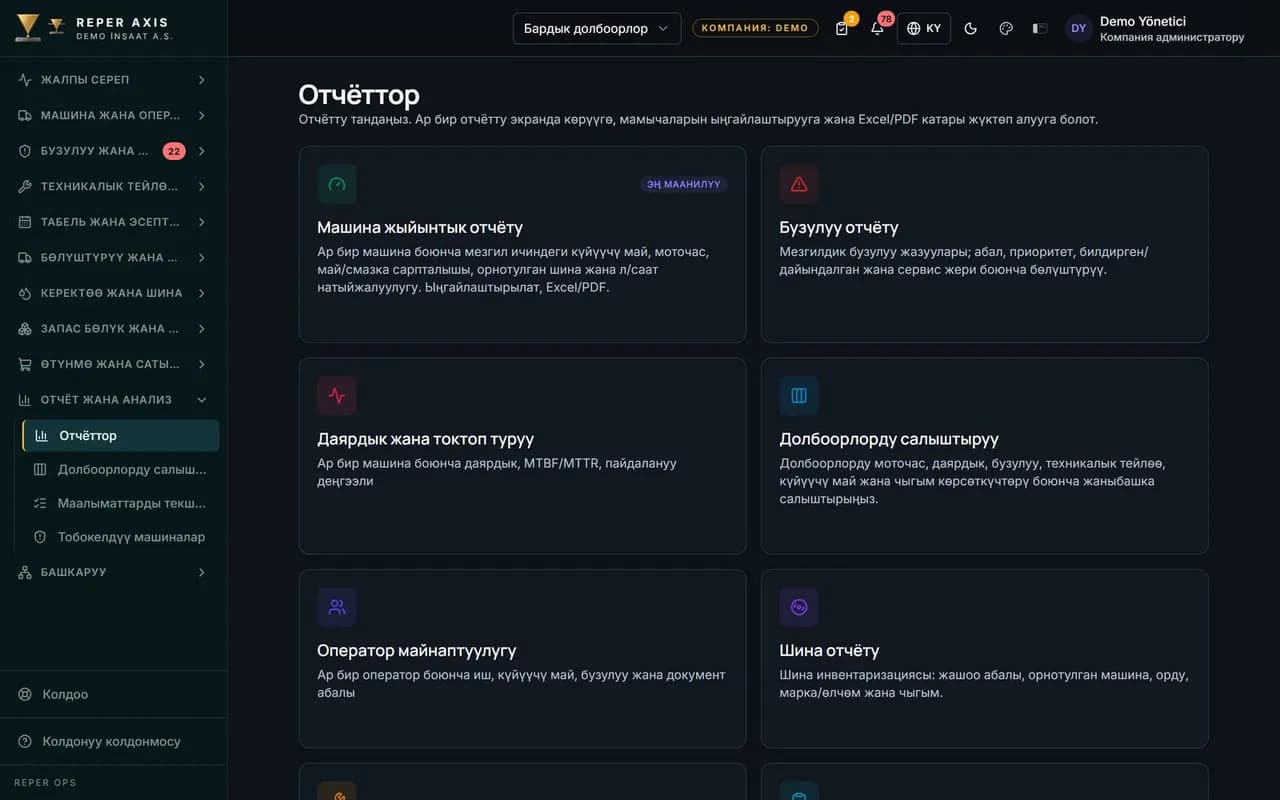Expand the ЖАЛПЫ СЕРЕП section chevron
Screen dimensions: 1280x800
(x=201, y=80)
